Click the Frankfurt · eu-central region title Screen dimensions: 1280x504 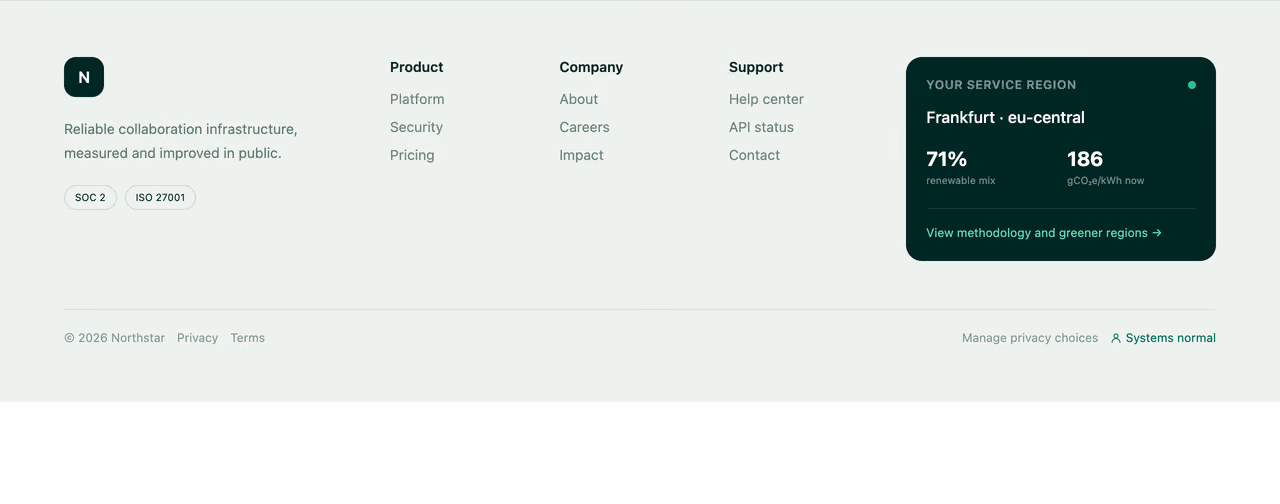pyautogui.click(x=1005, y=117)
